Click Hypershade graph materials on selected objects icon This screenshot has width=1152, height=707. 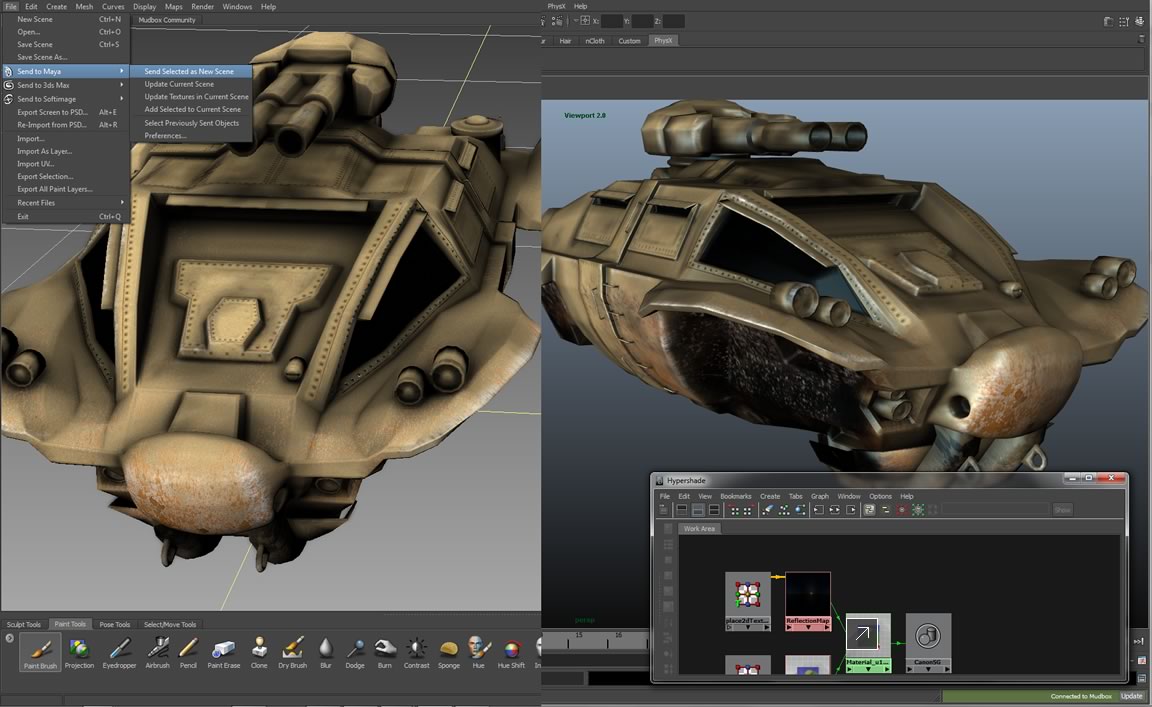(800, 509)
